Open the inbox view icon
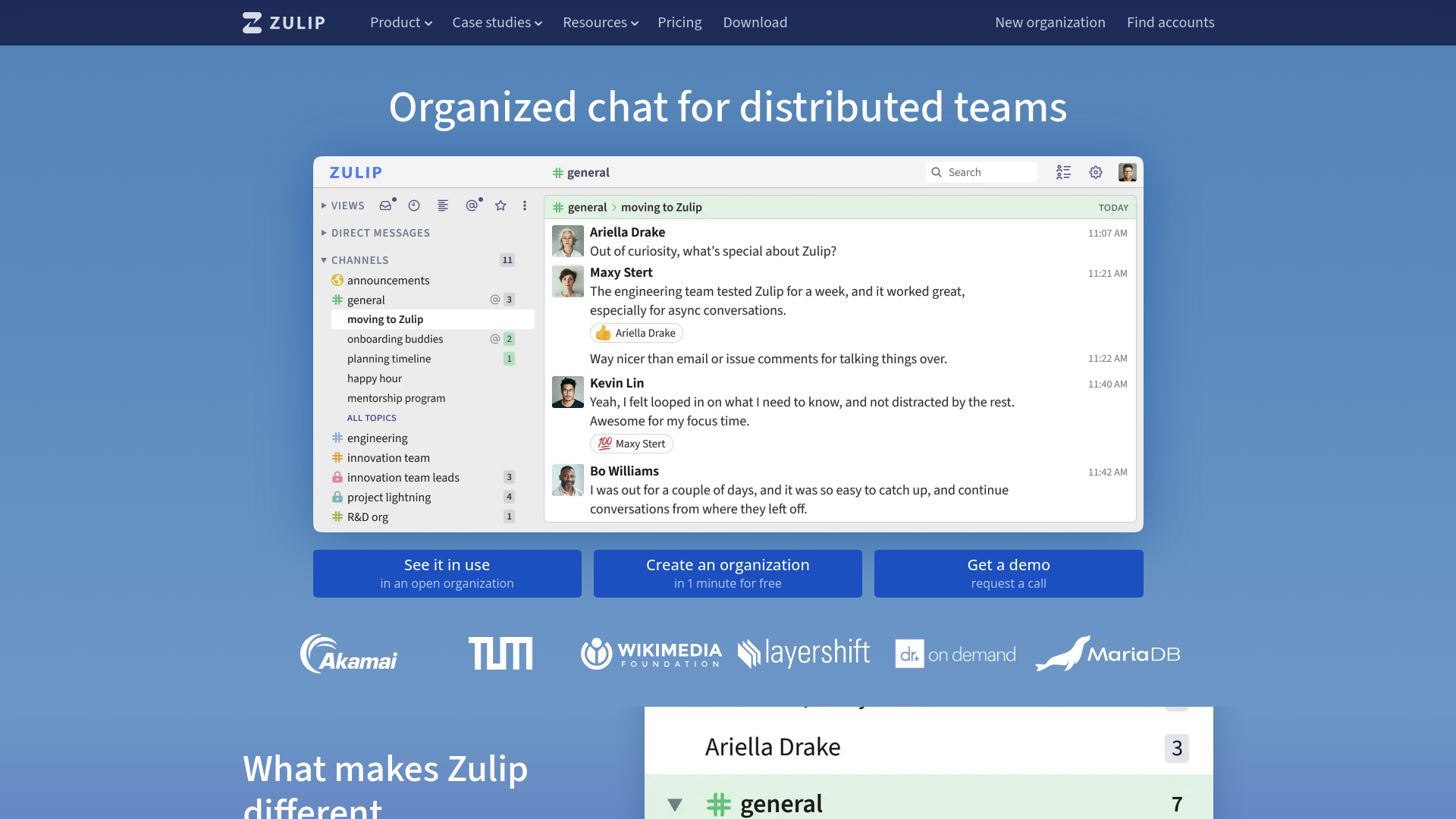Viewport: 1456px width, 819px height. tap(386, 206)
